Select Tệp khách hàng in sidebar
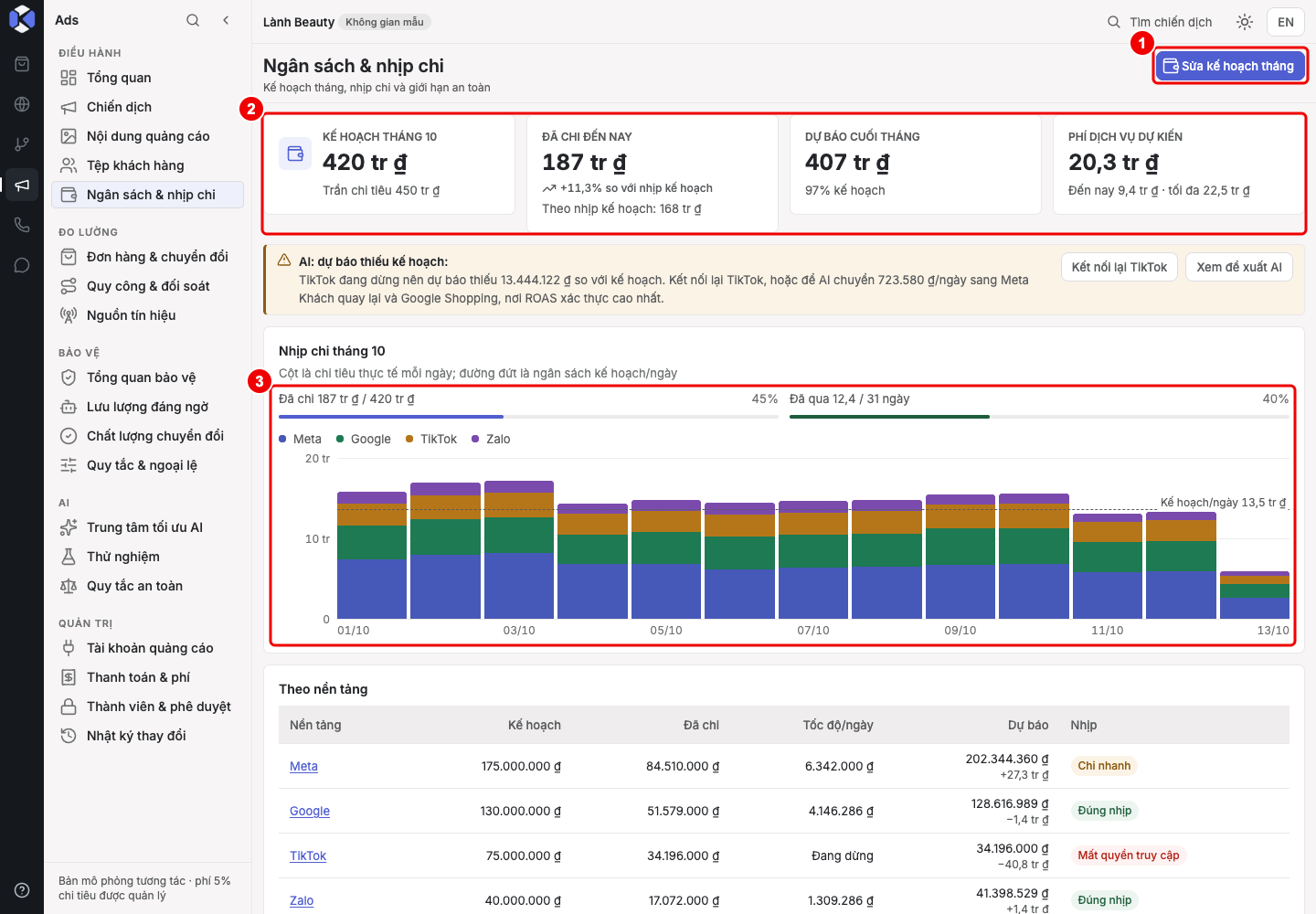The height and width of the screenshot is (914, 1316). click(147, 165)
